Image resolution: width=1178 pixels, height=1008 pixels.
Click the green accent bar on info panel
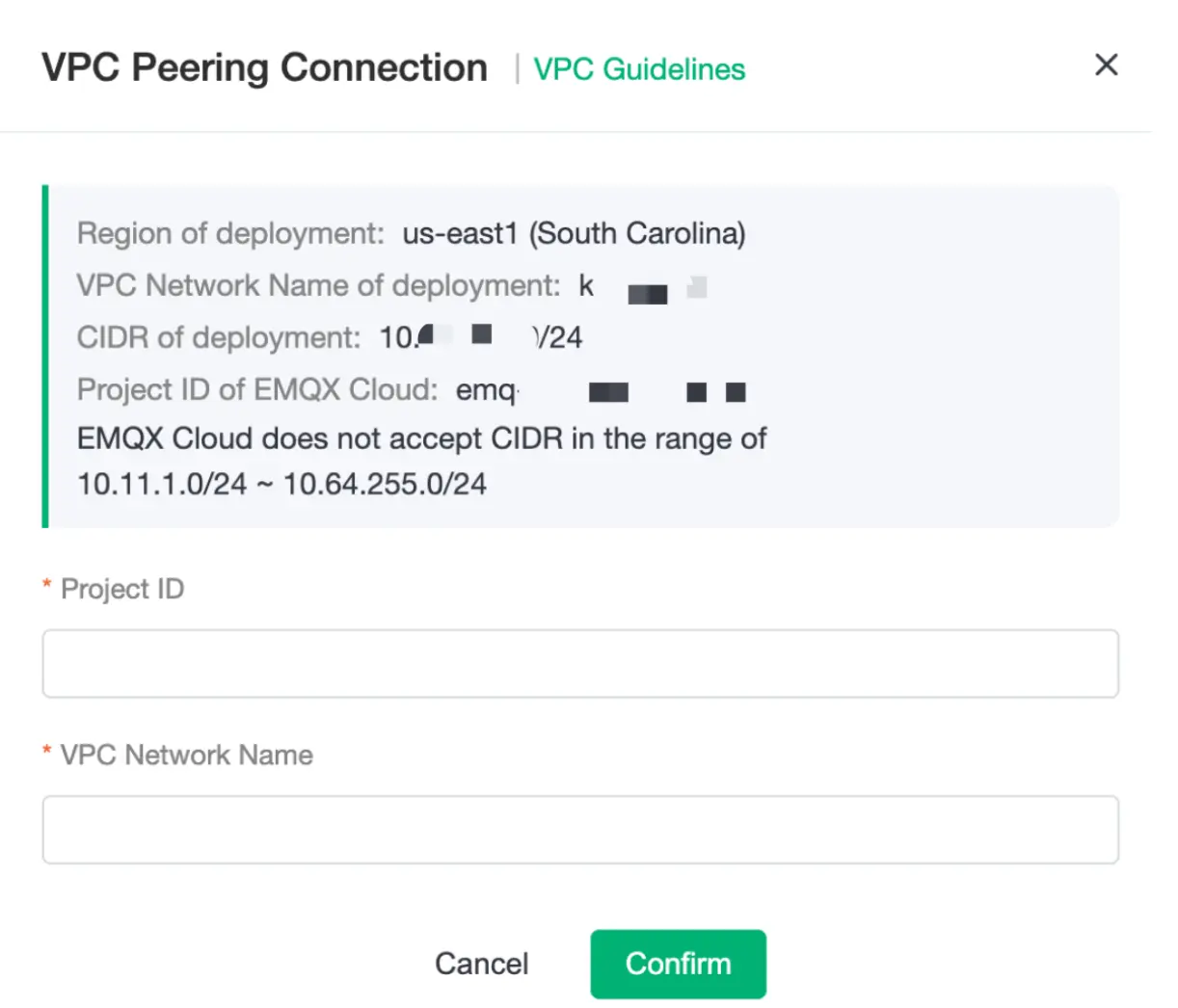click(x=44, y=353)
